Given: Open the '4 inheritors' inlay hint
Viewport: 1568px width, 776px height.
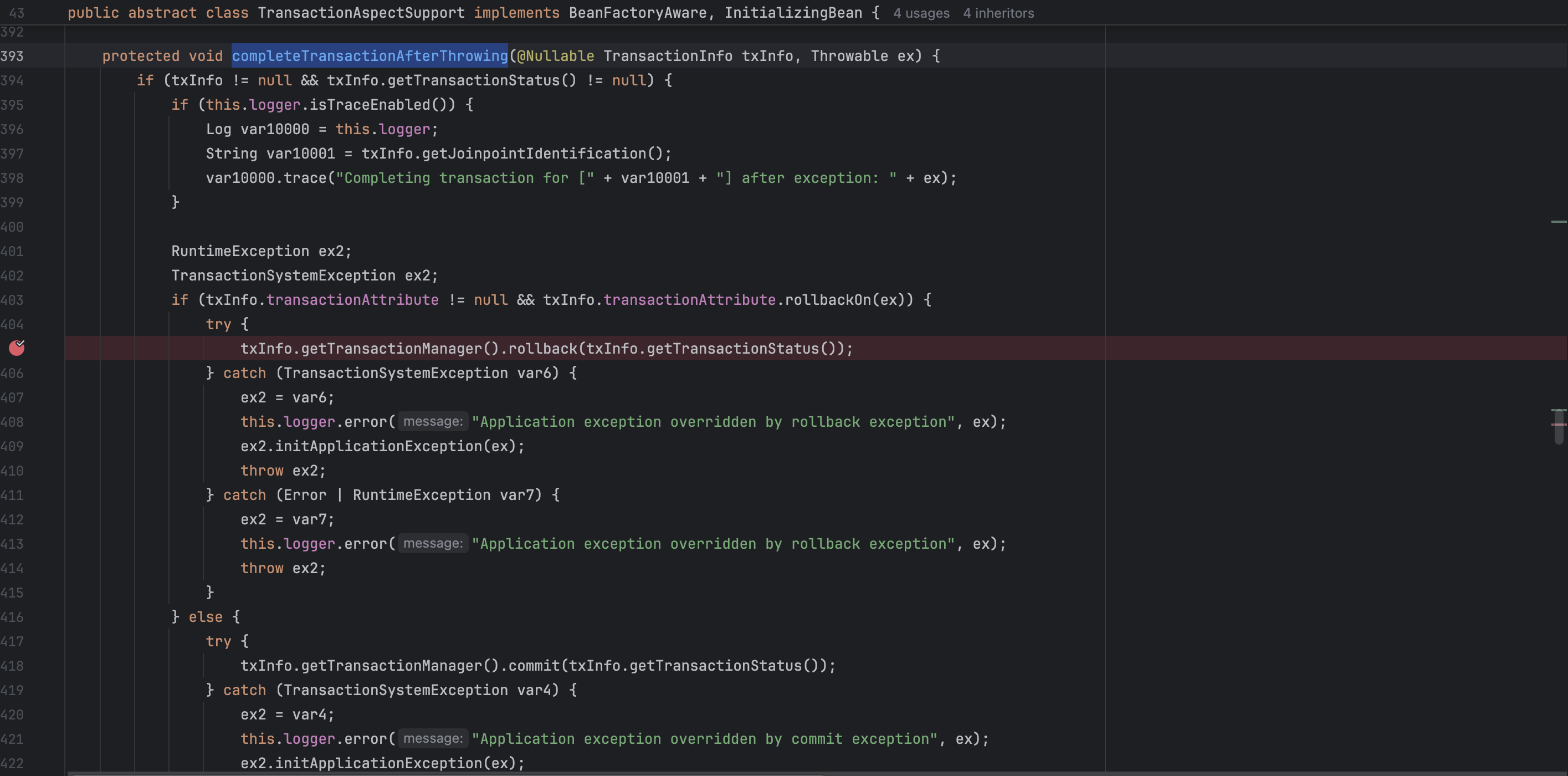Looking at the screenshot, I should click(998, 13).
